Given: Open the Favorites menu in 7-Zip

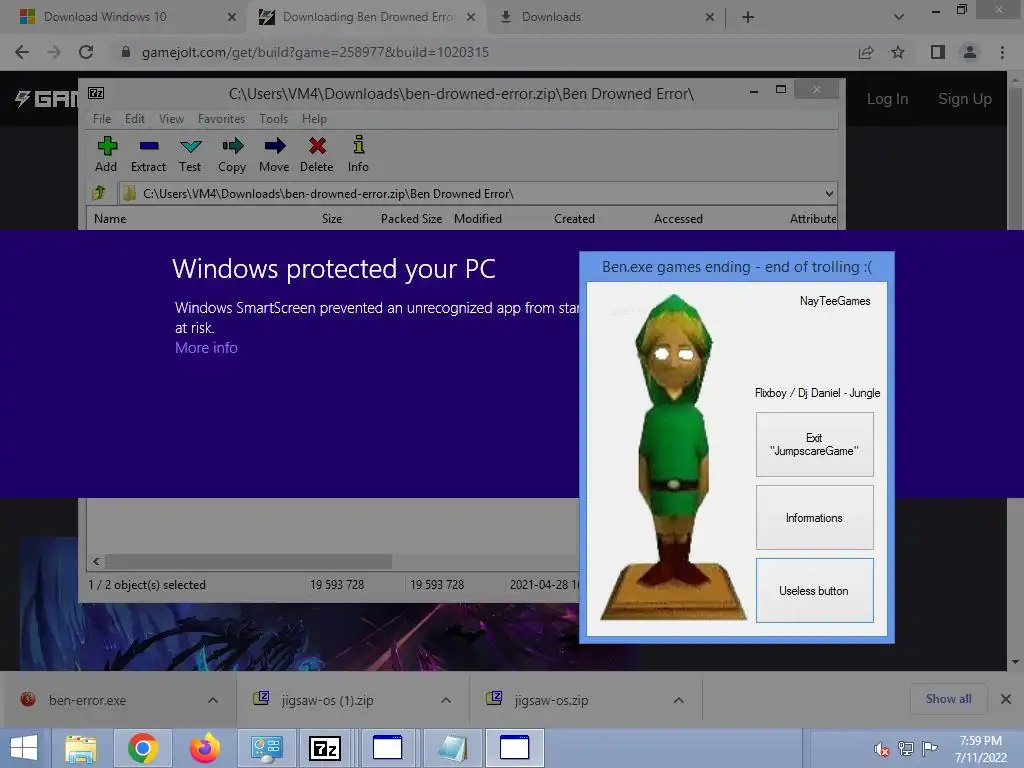Looking at the screenshot, I should (x=221, y=119).
